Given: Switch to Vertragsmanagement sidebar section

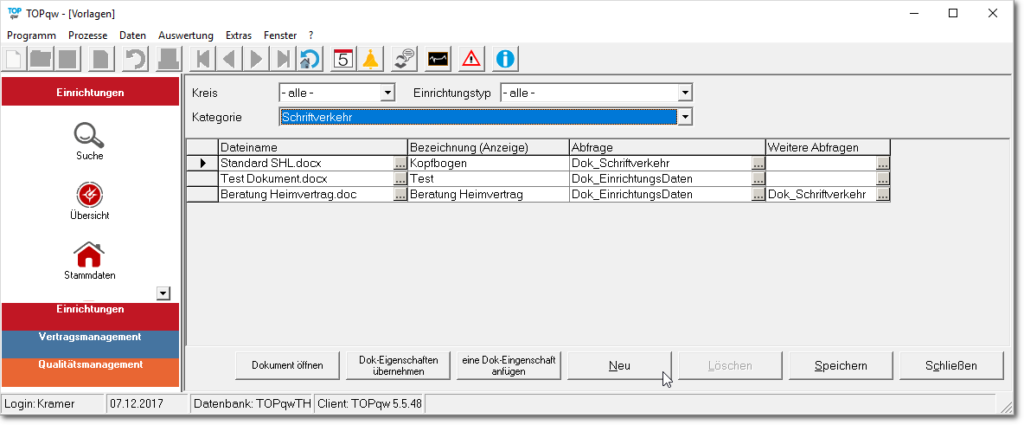Looking at the screenshot, I should pyautogui.click(x=90, y=337).
